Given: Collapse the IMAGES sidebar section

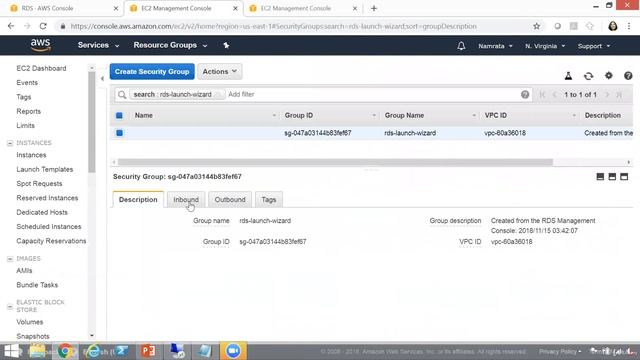Looking at the screenshot, I should click(10, 259).
